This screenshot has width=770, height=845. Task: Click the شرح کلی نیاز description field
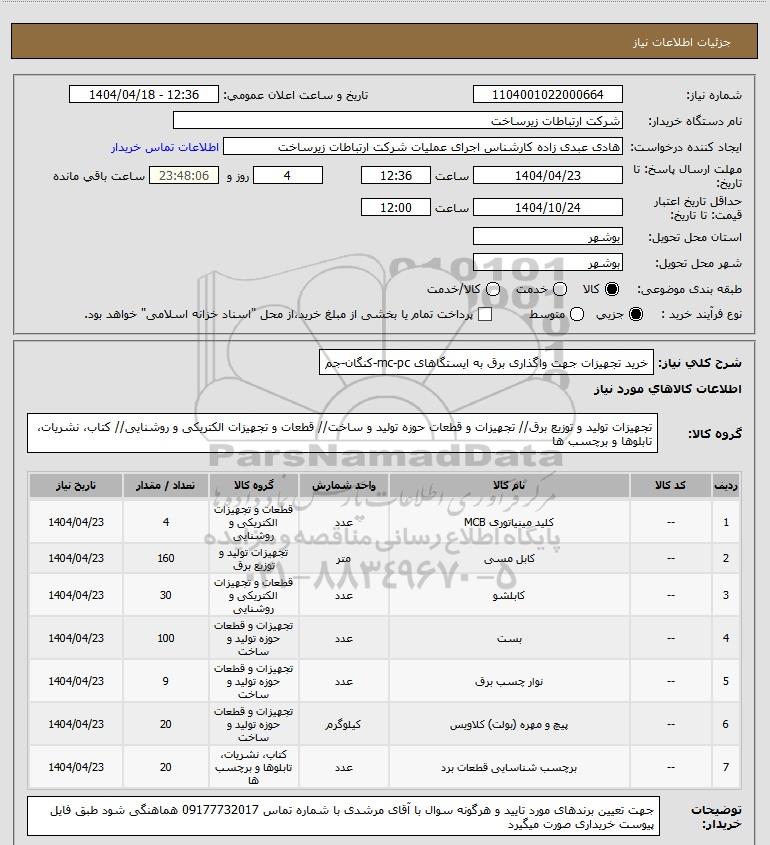(486, 363)
